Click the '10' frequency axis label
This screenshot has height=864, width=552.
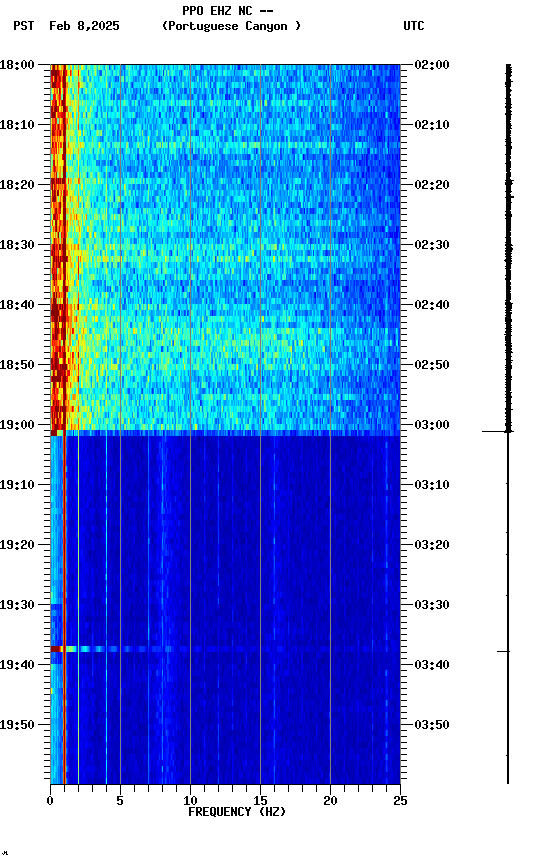coord(190,801)
